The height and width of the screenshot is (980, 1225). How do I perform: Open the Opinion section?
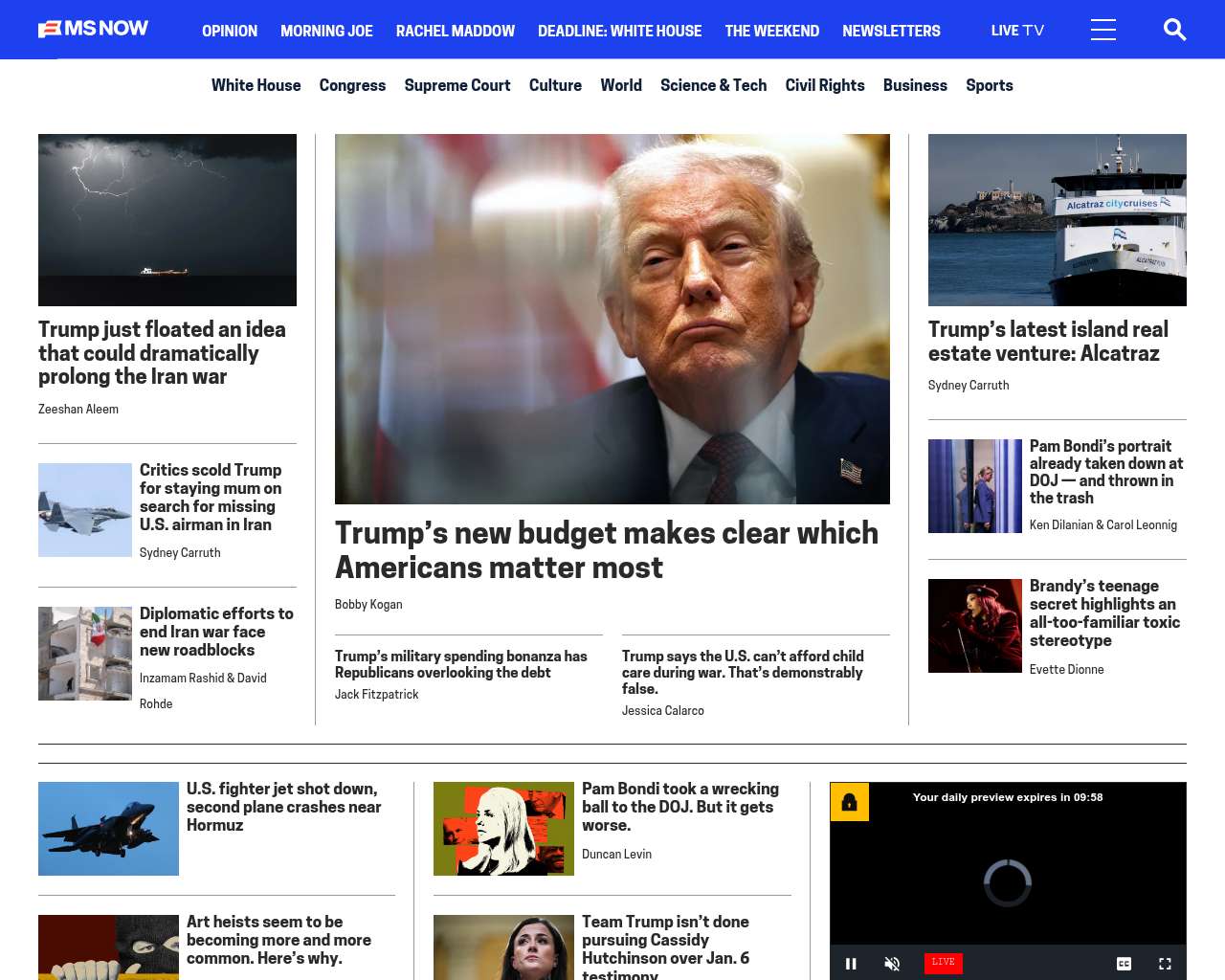coord(230,31)
